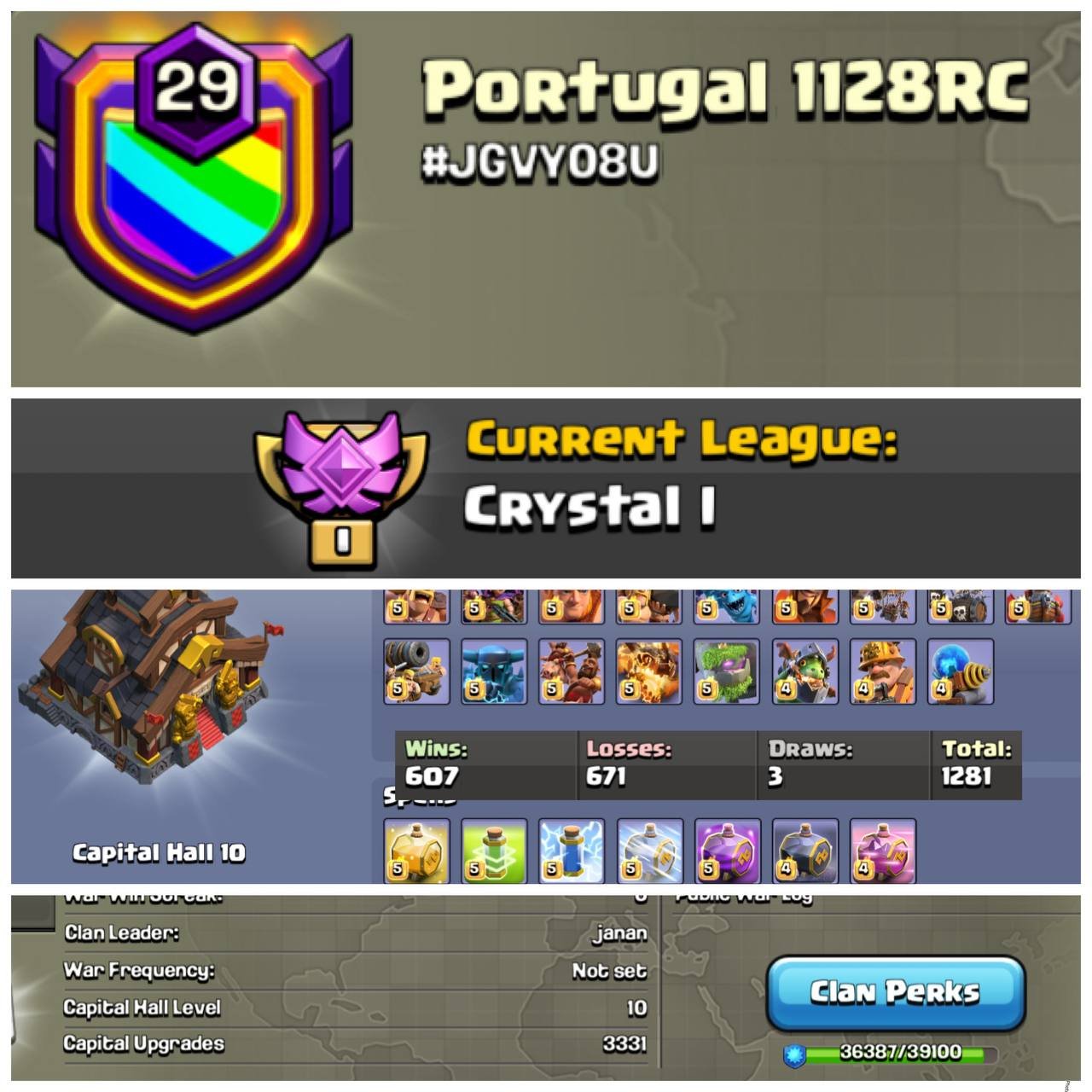
Task: Select the blue Super P.E.K.K.A troop
Action: [494, 671]
